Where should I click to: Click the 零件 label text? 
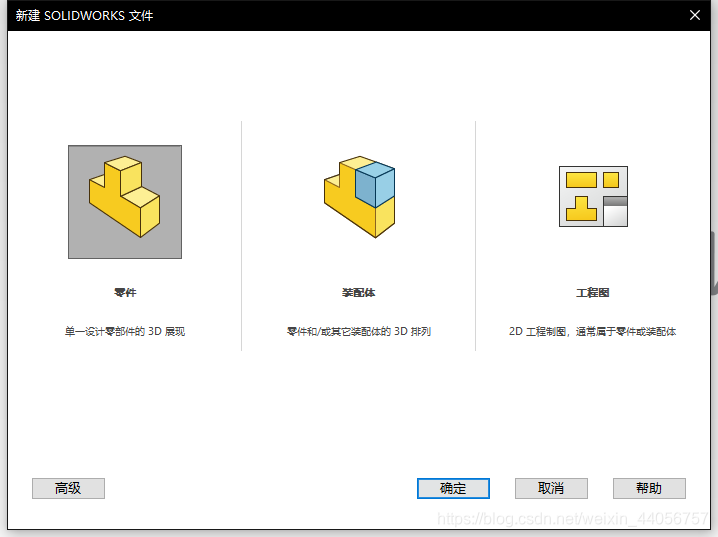[x=125, y=293]
